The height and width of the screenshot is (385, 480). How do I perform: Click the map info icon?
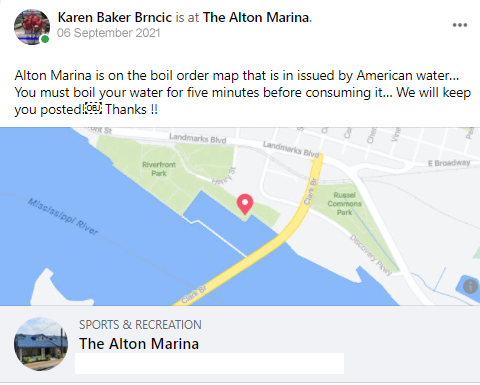470,286
